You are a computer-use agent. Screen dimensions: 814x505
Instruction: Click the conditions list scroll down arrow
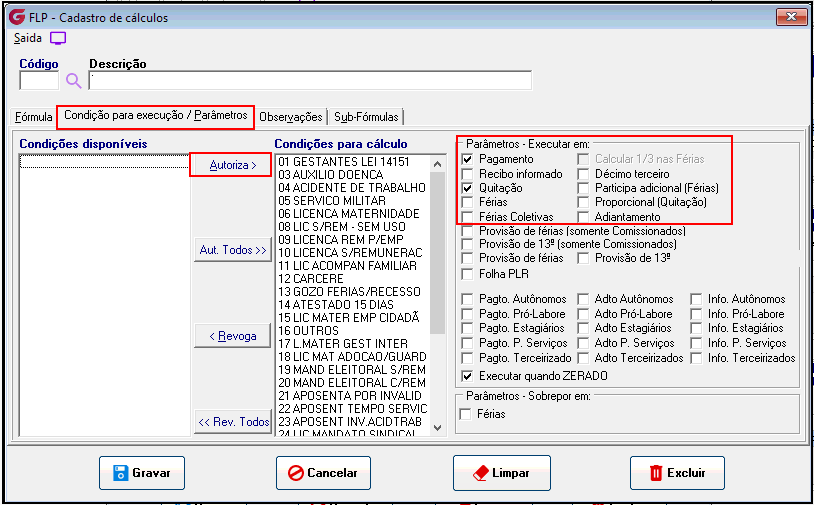[438, 428]
